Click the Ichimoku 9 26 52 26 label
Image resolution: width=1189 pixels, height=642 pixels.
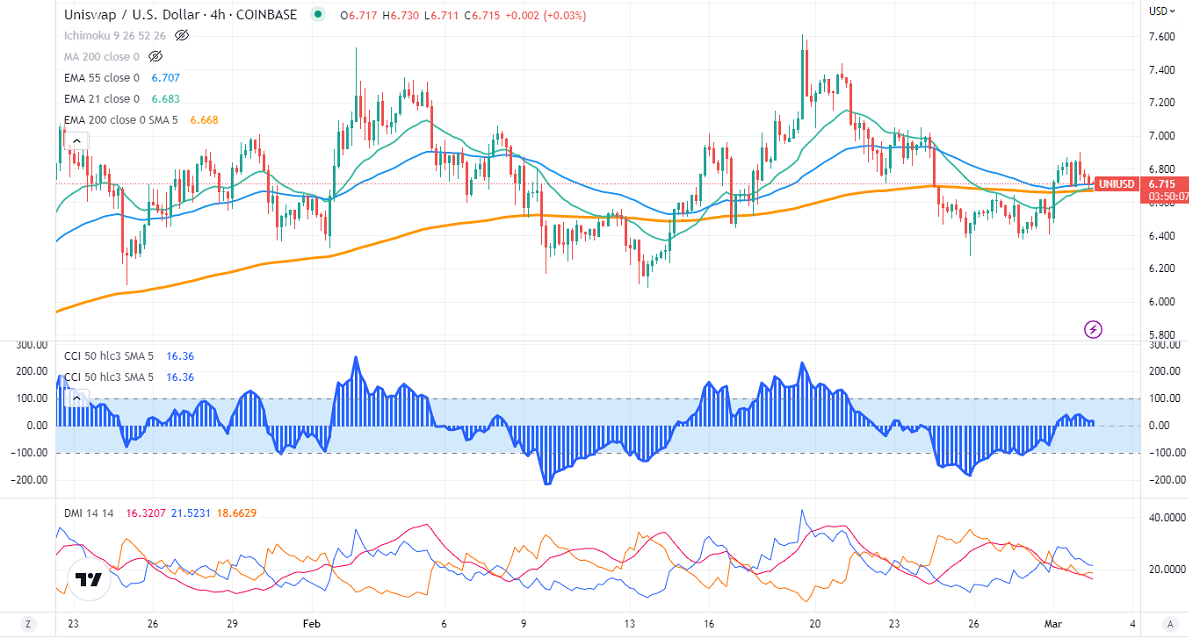[114, 35]
